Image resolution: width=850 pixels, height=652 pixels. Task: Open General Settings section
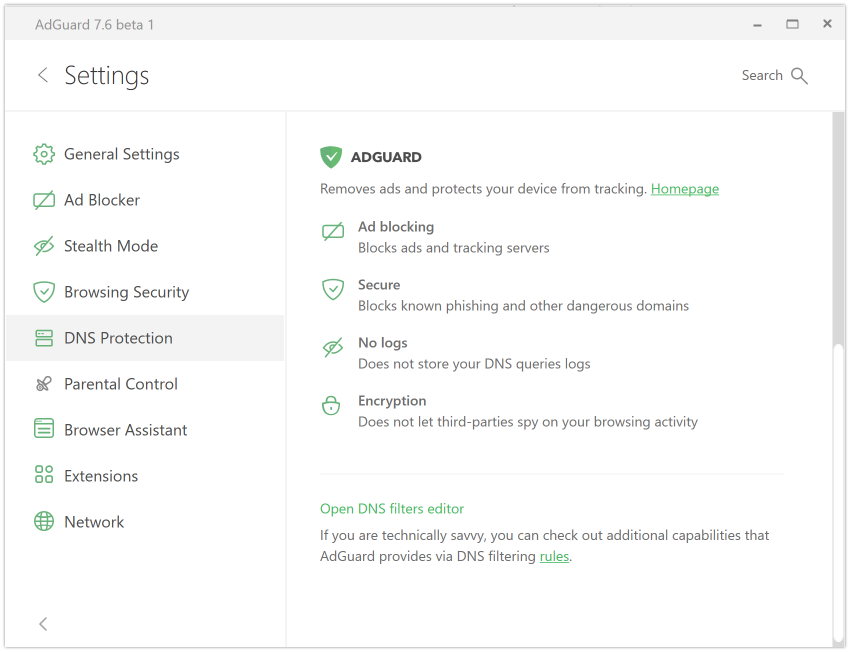(x=145, y=154)
